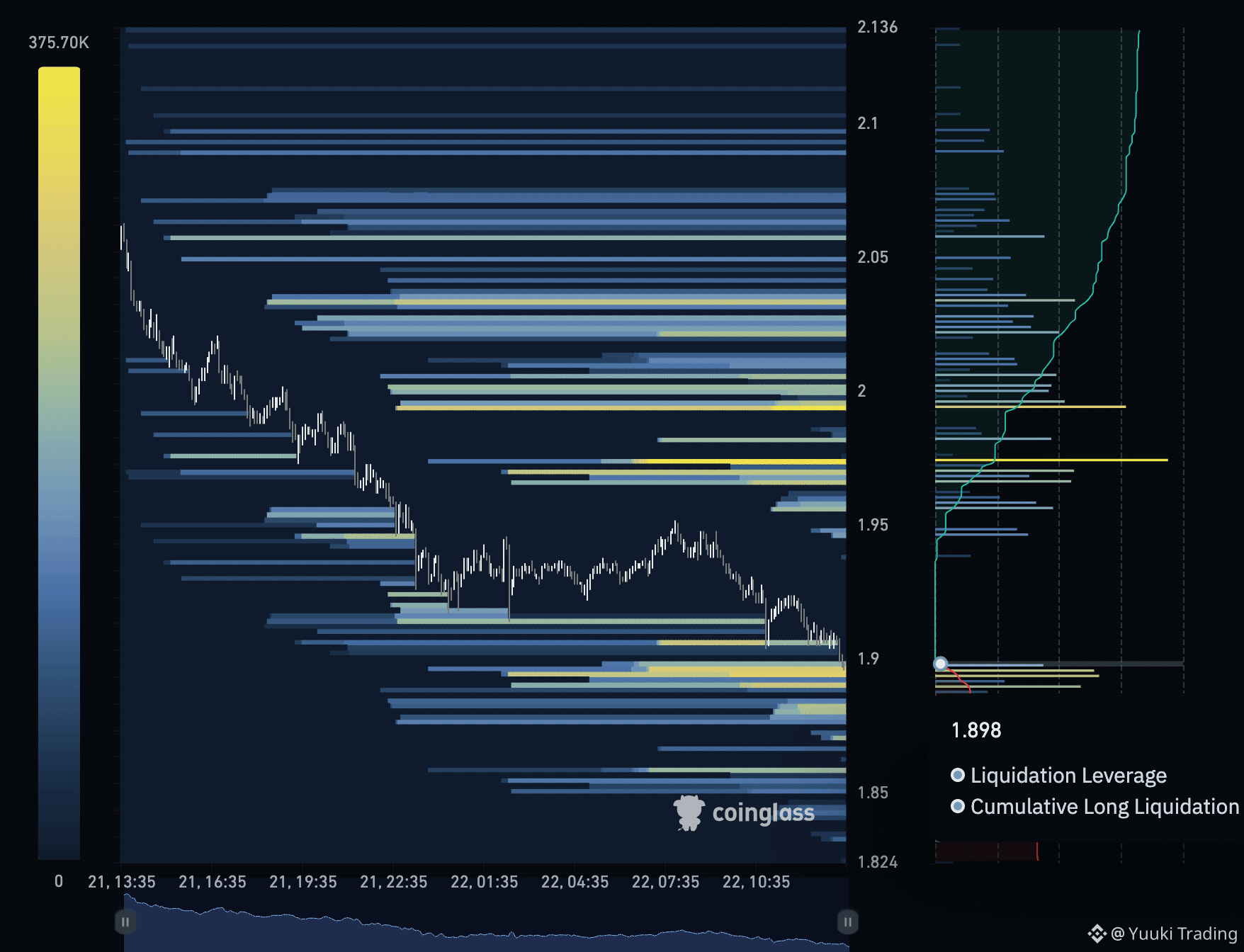
Task: Click the Cumulative Long Liquidation tooltip entry
Action: (1095, 807)
